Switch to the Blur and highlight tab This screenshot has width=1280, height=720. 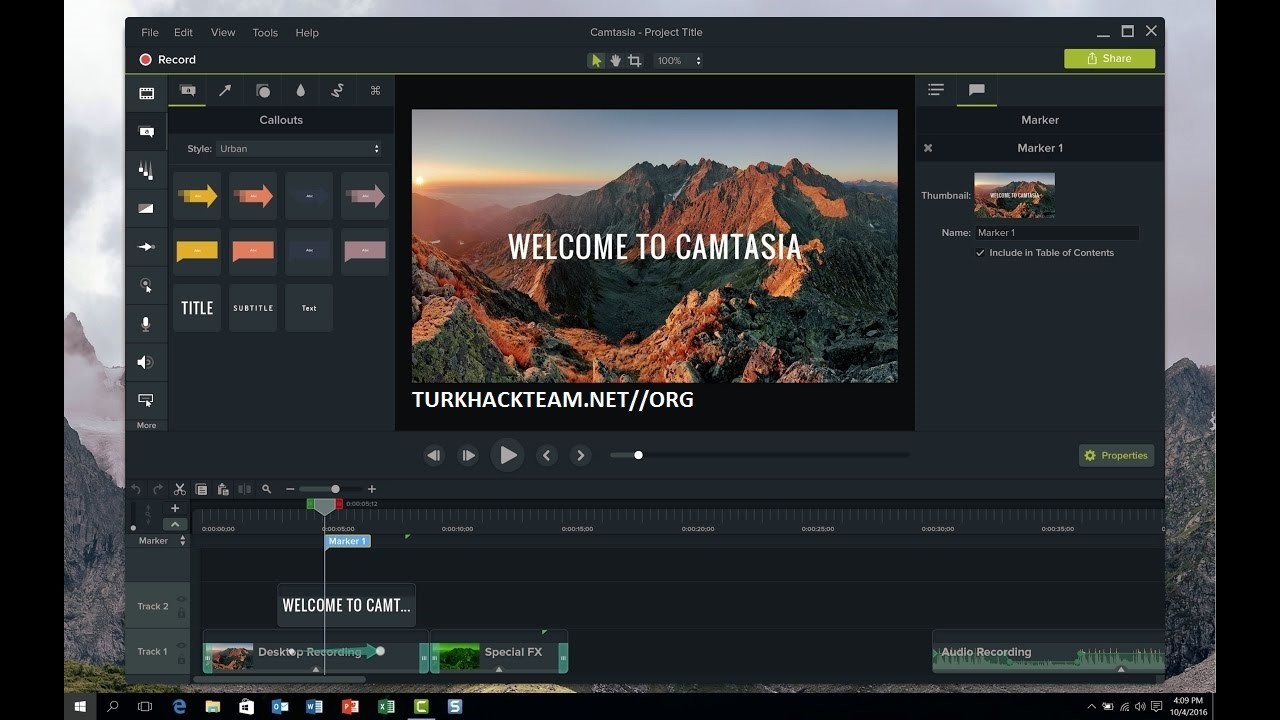(x=300, y=90)
